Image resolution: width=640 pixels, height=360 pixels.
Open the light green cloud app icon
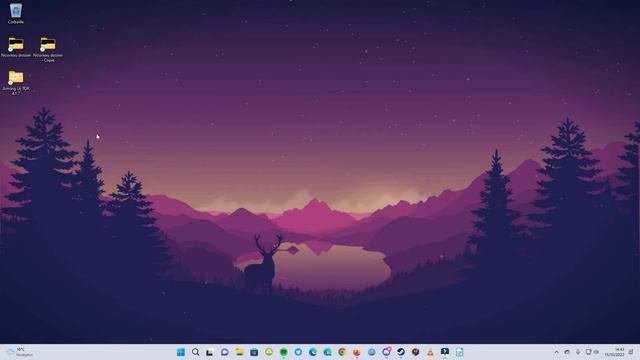269,352
